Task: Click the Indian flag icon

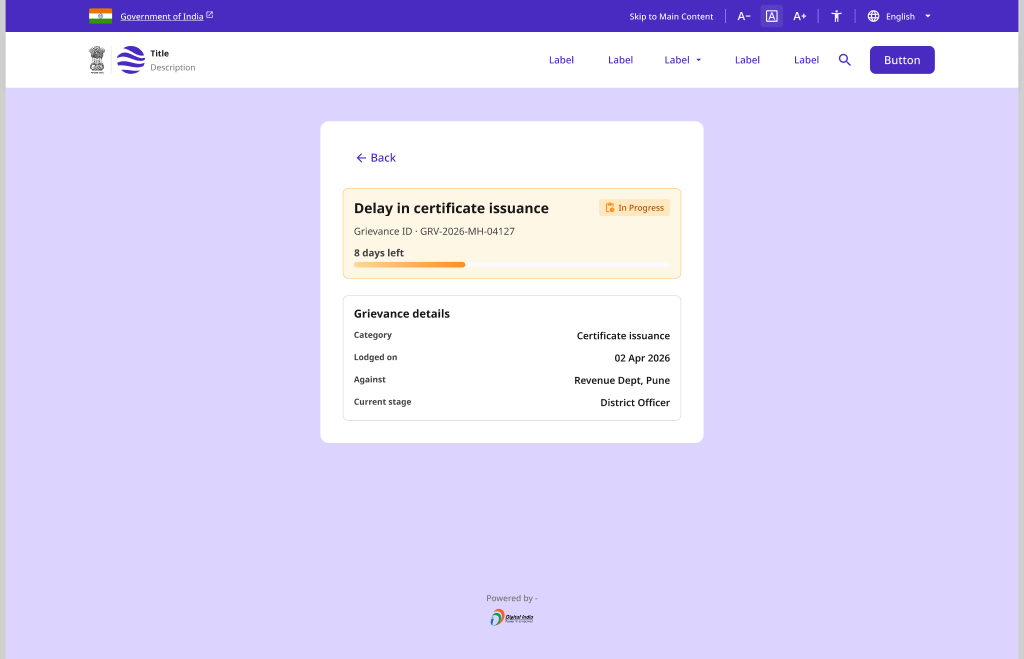Action: tap(100, 16)
